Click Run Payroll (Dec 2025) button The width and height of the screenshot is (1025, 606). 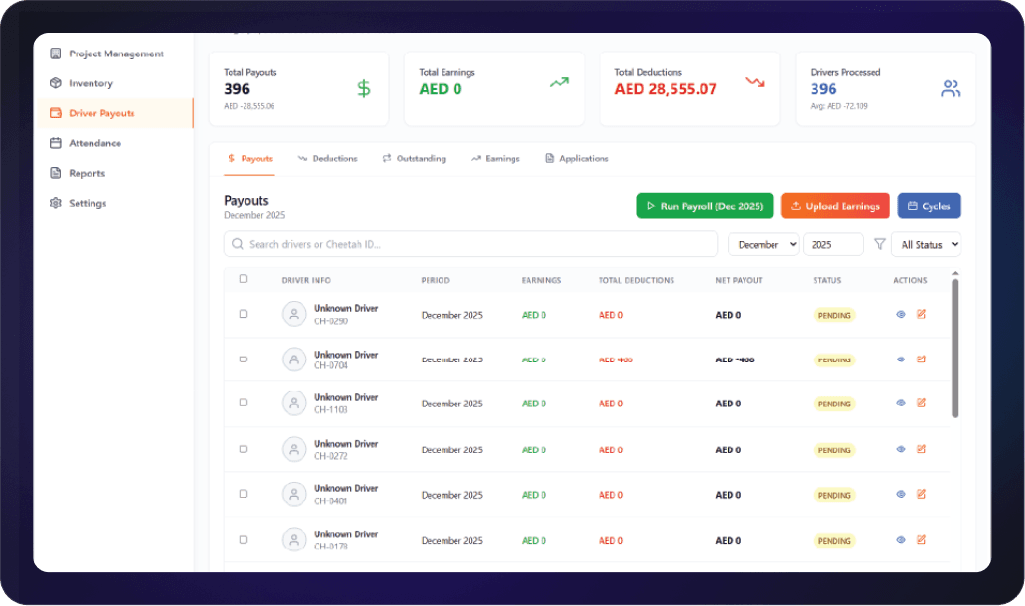[705, 206]
